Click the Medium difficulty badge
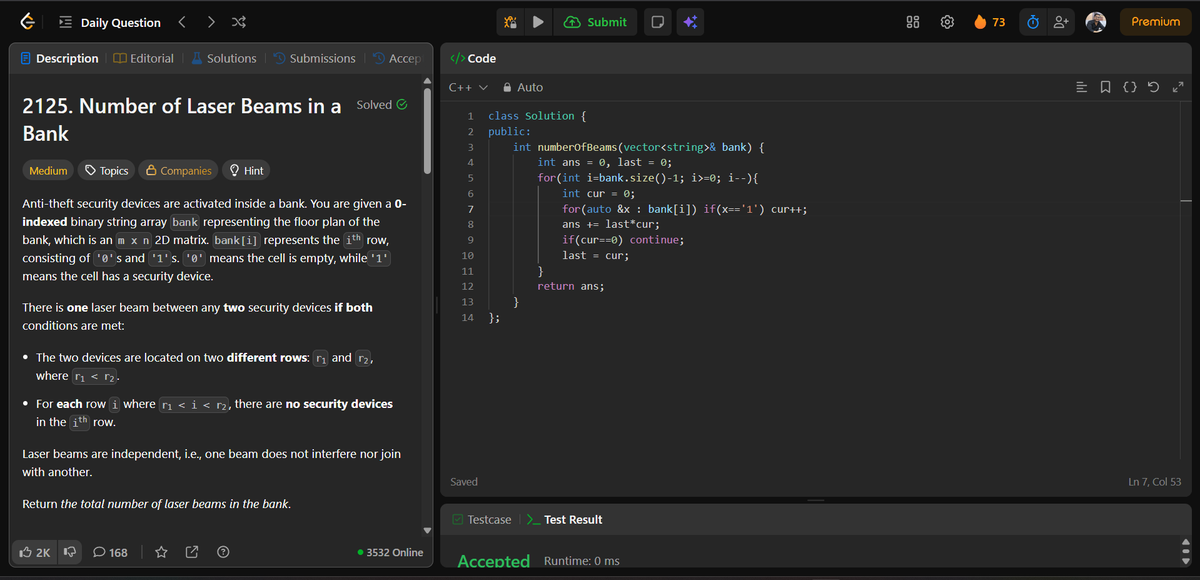The height and width of the screenshot is (580, 1200). tap(48, 171)
